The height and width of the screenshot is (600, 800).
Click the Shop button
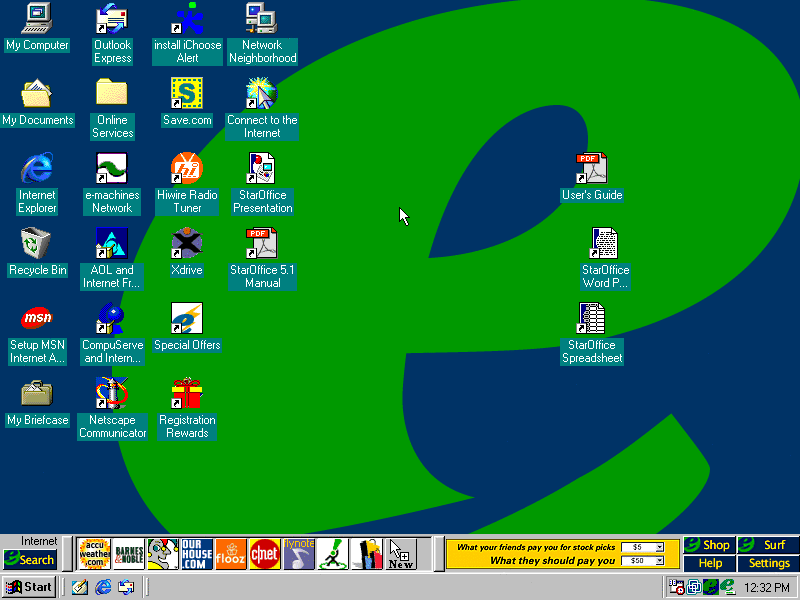(709, 545)
